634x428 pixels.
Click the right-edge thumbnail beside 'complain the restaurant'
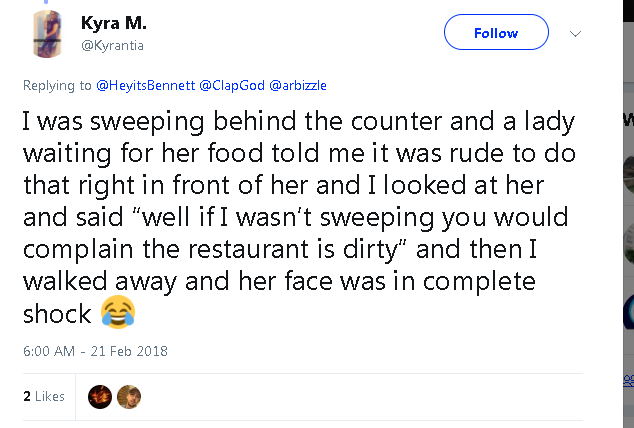[x=628, y=244]
